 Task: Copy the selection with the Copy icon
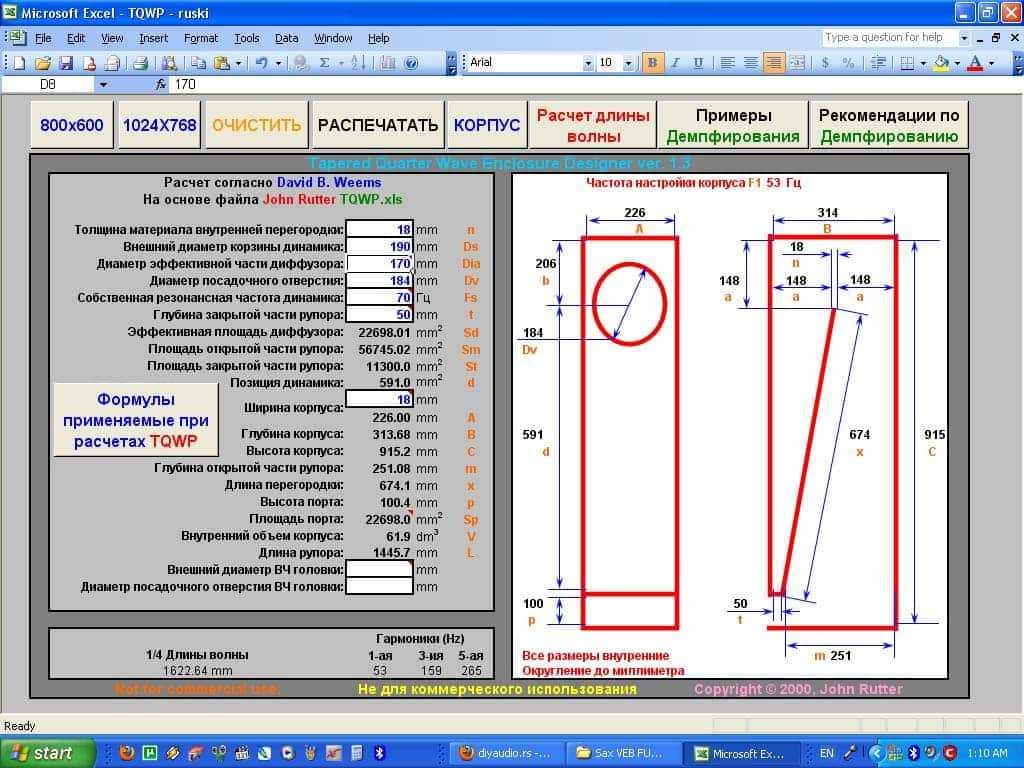click(198, 63)
